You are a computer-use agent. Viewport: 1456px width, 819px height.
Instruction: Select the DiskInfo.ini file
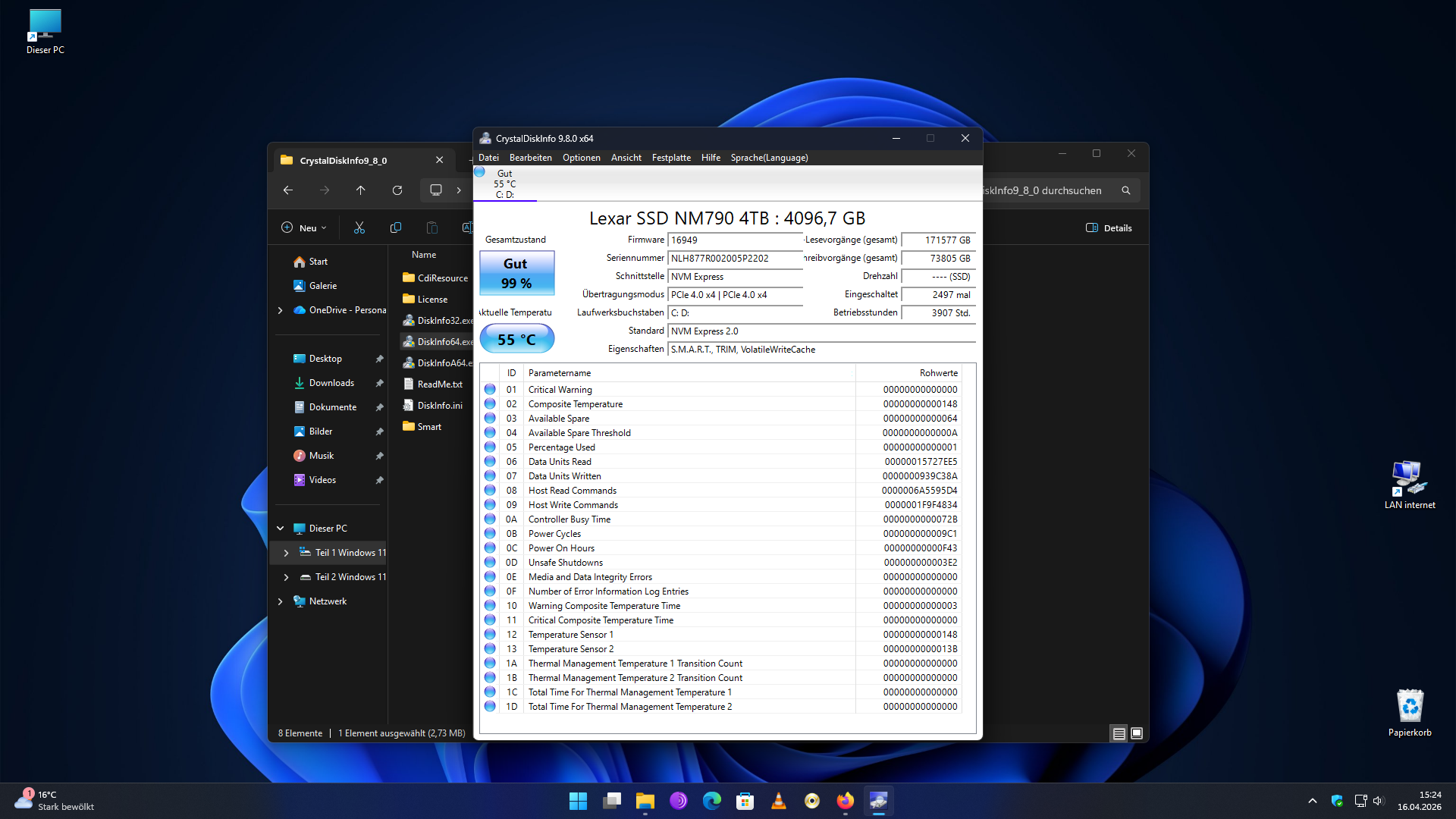[439, 406]
